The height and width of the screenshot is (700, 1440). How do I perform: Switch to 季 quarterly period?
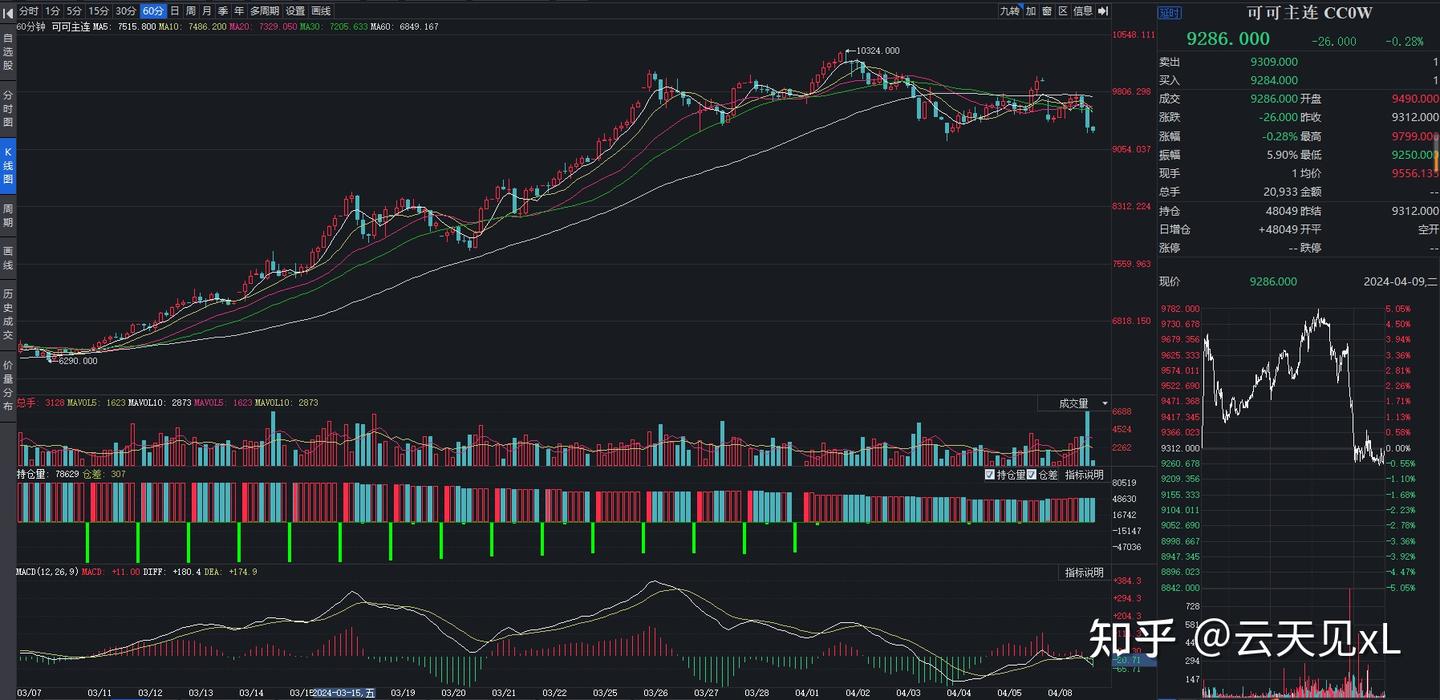tap(223, 11)
